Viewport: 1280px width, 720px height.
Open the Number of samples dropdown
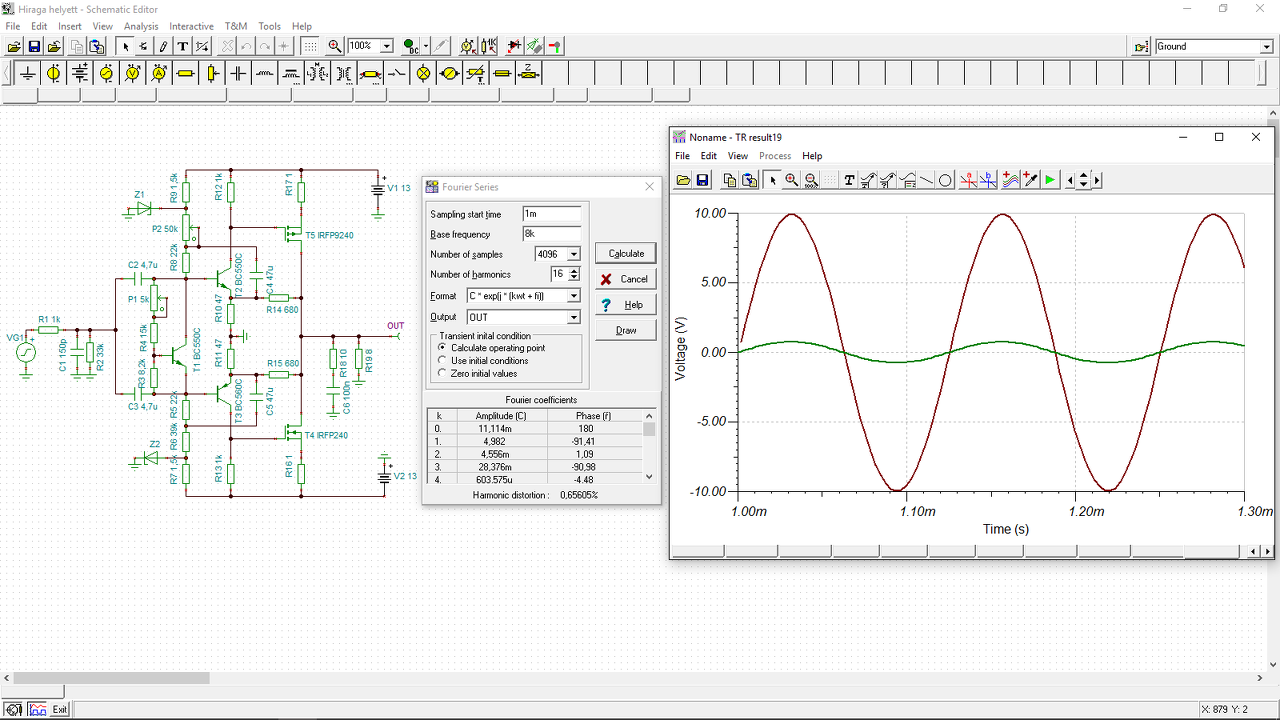click(573, 255)
